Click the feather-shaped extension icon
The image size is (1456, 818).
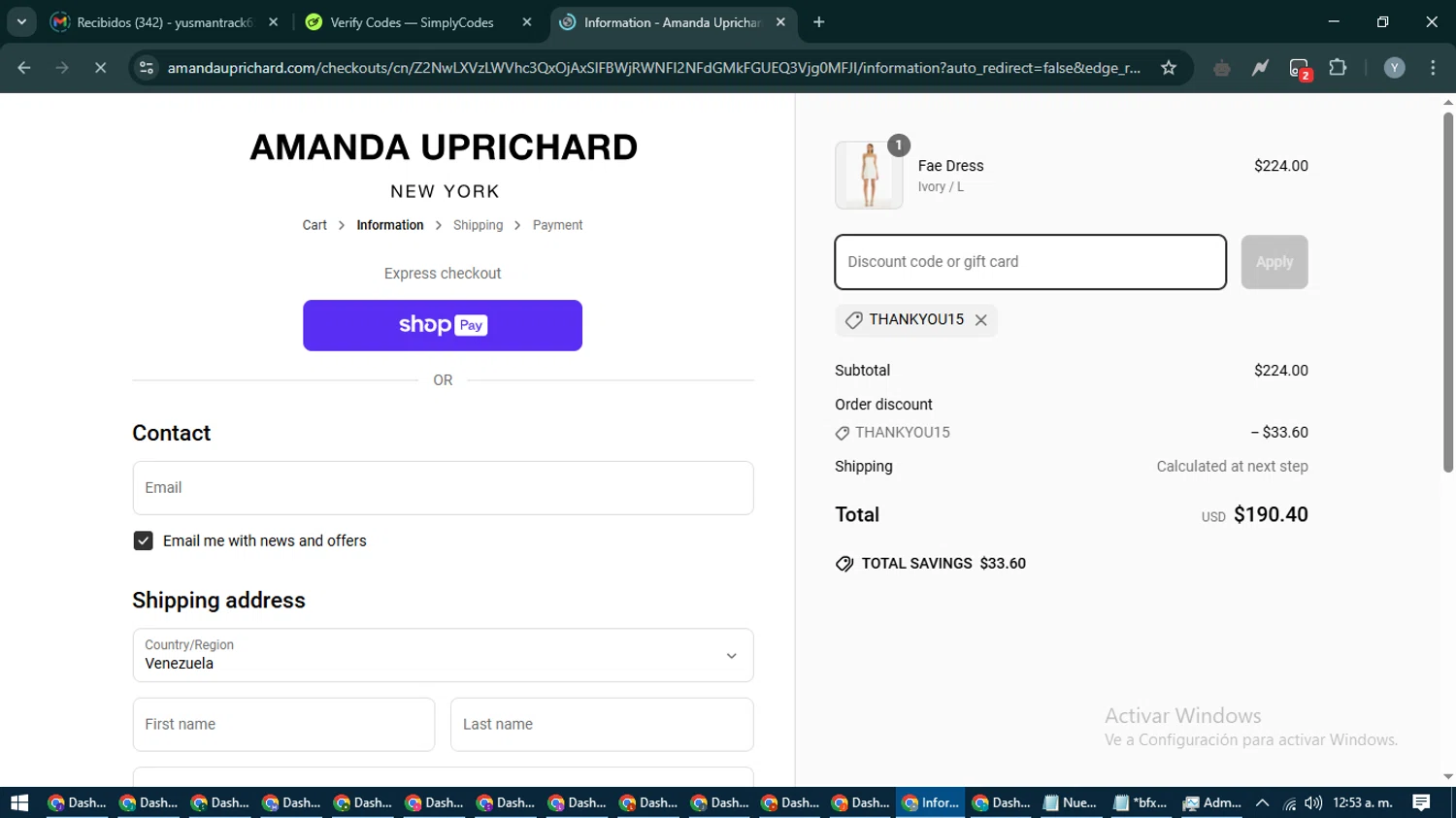tap(1260, 68)
